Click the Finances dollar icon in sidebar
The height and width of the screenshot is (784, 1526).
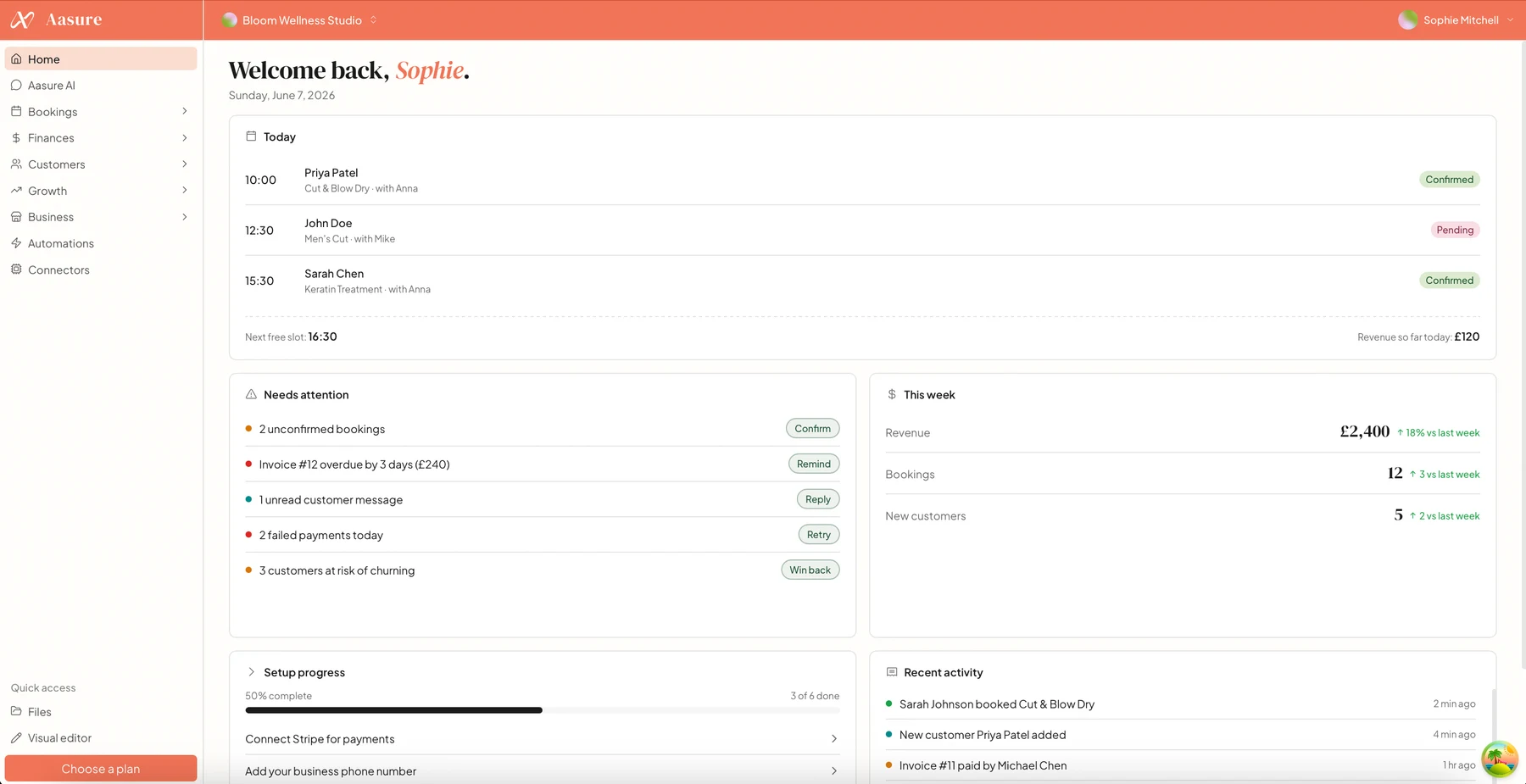point(16,137)
